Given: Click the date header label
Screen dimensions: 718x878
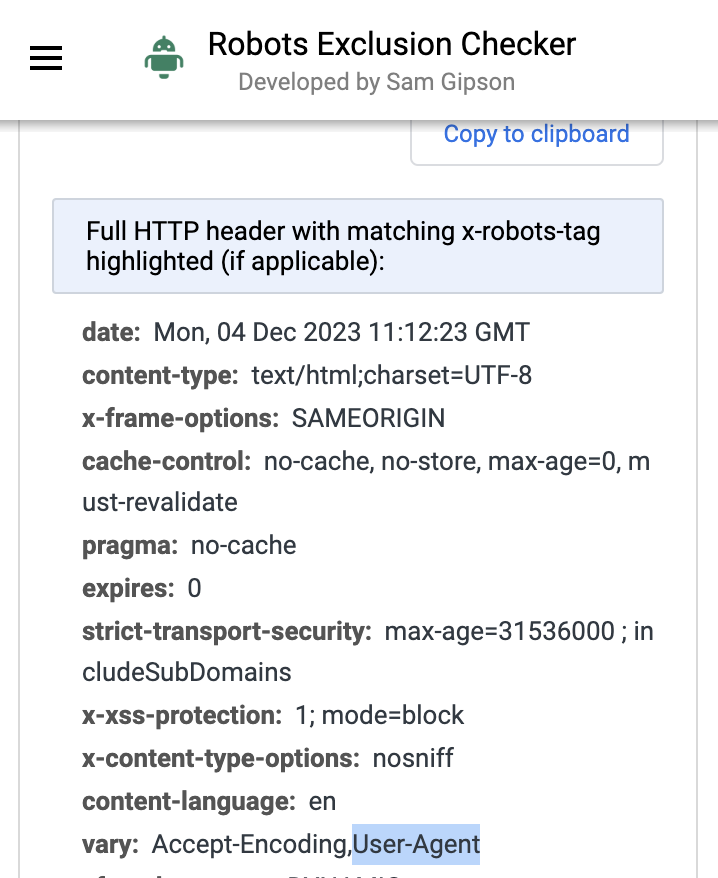Looking at the screenshot, I should tap(111, 332).
